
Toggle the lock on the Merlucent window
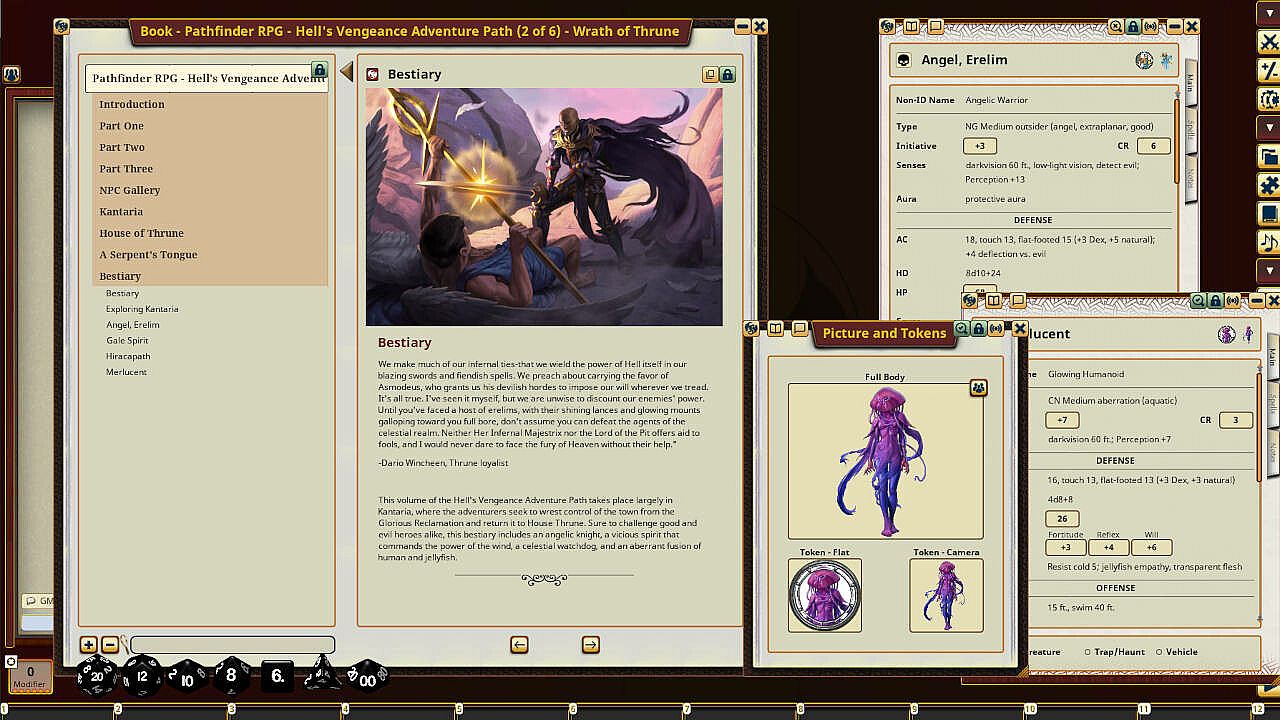(x=1215, y=300)
